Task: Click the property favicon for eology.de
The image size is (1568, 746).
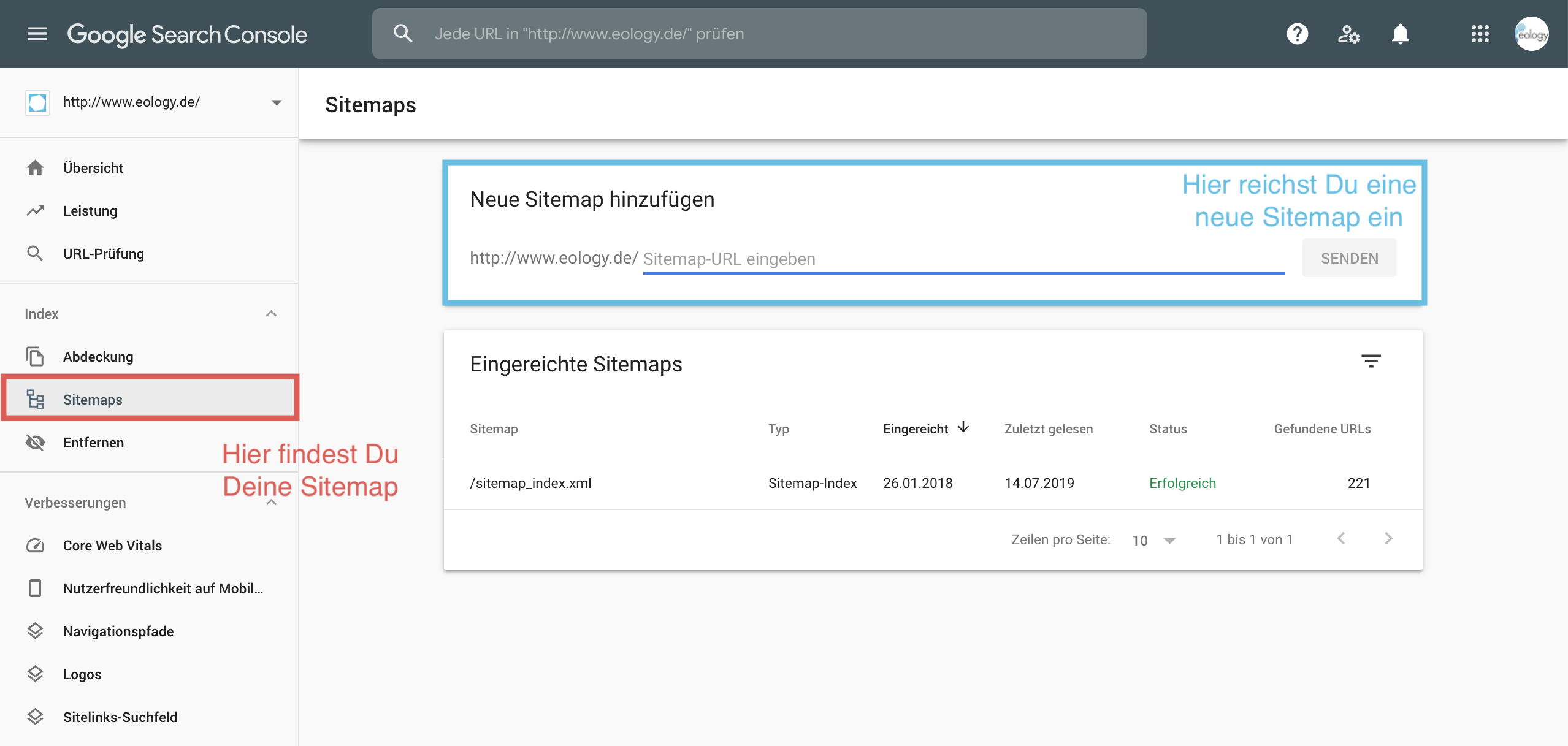Action: coord(37,102)
